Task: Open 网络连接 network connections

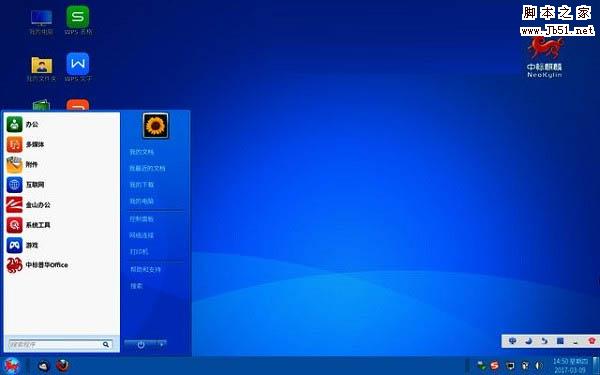Action: click(142, 236)
